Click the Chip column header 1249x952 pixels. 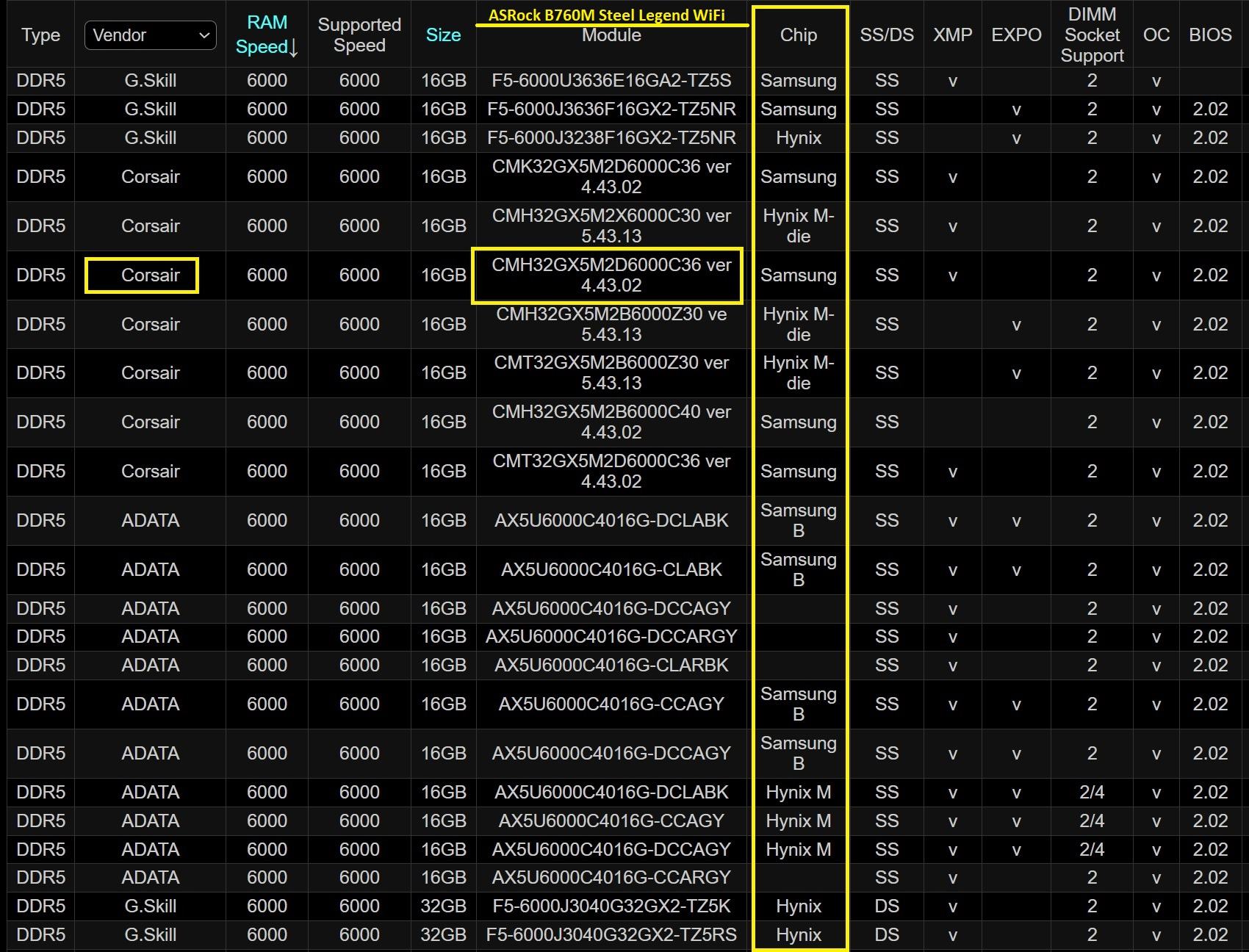799,35
